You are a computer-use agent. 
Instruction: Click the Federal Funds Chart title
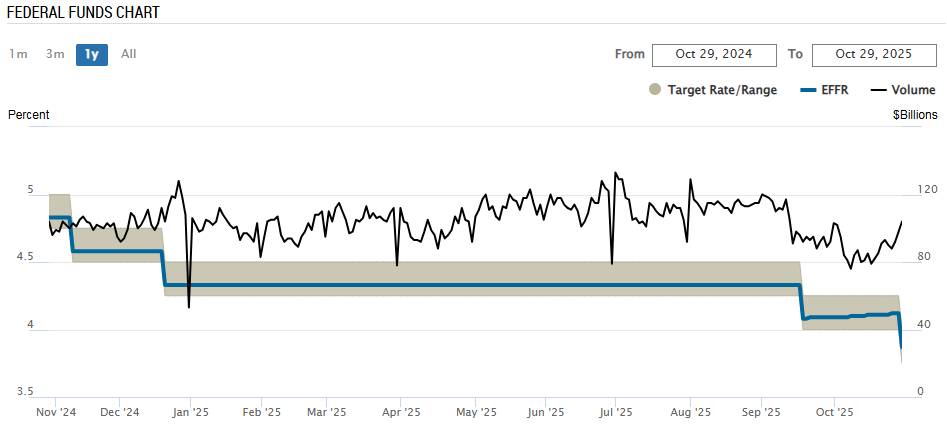point(83,12)
